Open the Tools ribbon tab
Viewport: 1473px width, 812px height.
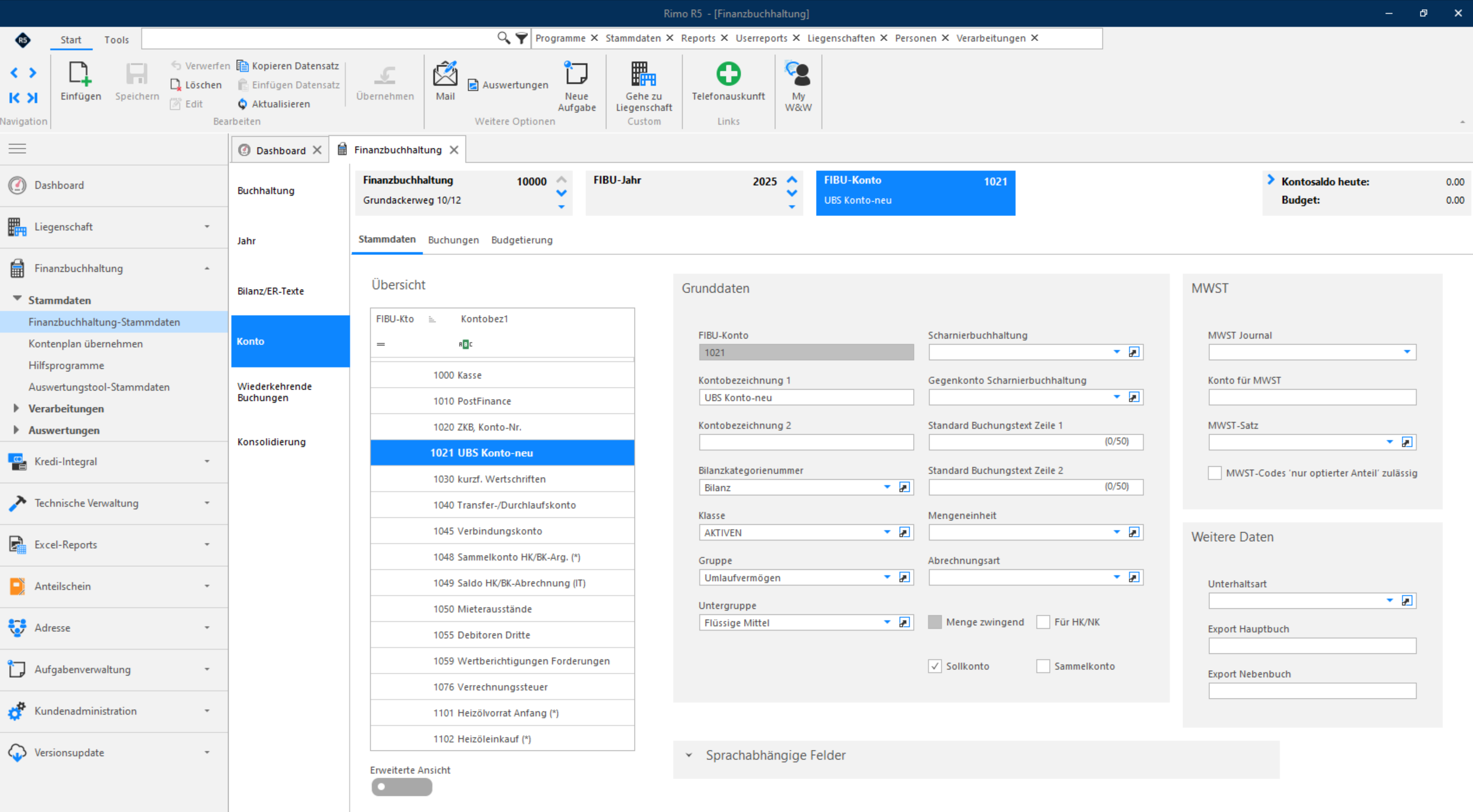tap(116, 39)
